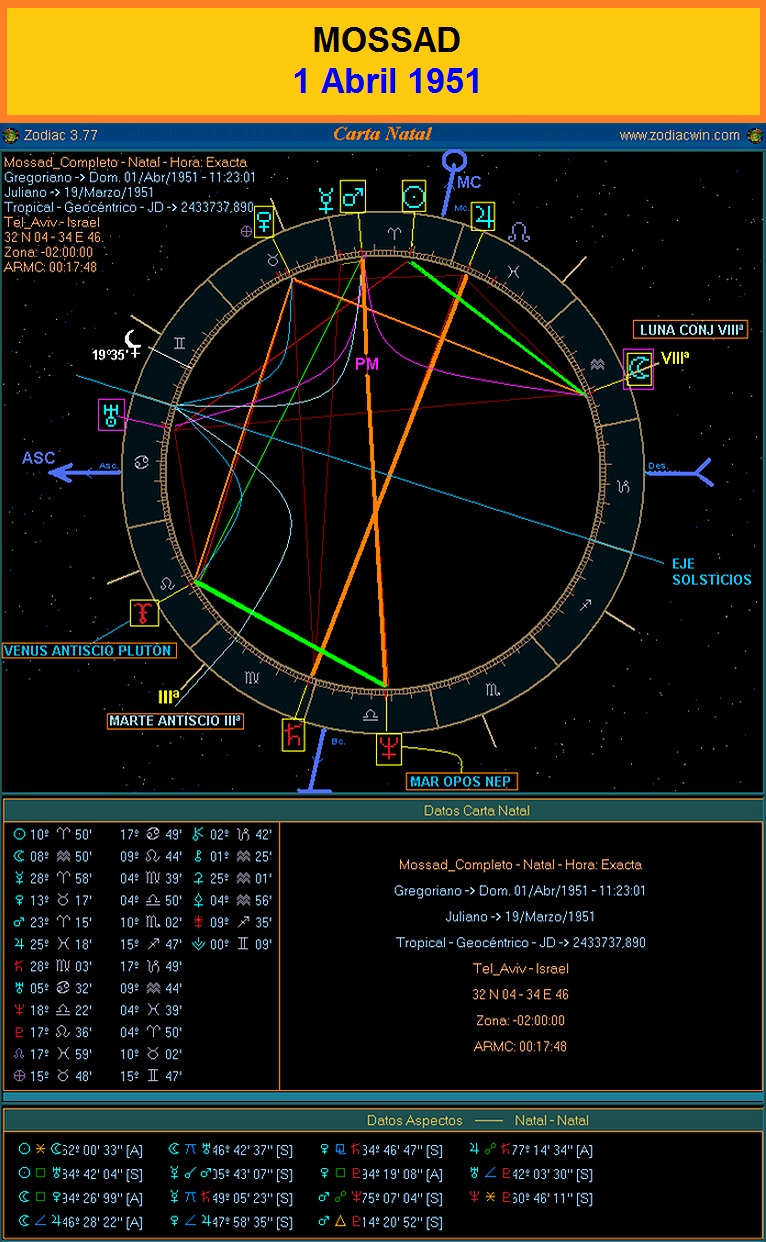
Task: Click the aspect entry '32° 00' 33'' [A]'
Action: click(81, 1150)
